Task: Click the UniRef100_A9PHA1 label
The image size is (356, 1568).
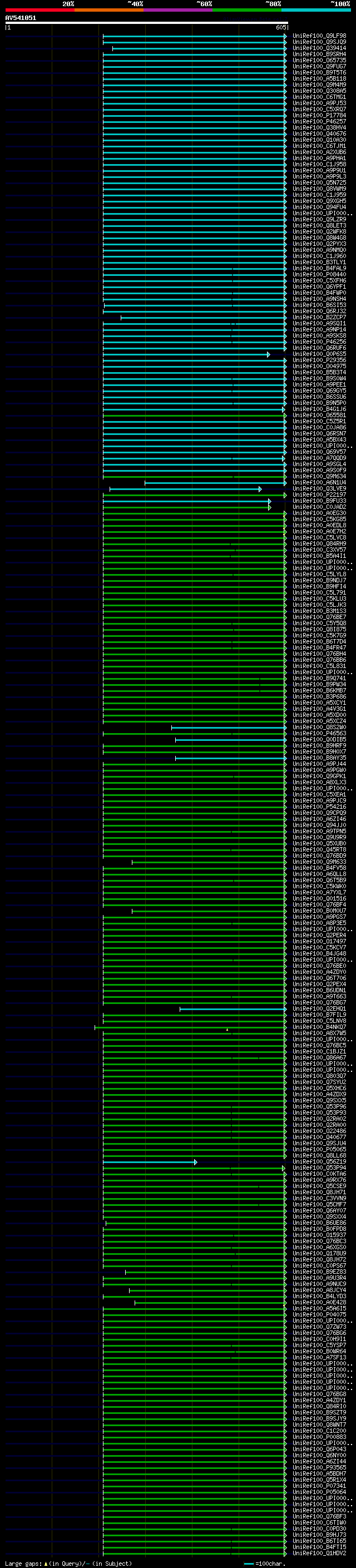Action: 319,159
